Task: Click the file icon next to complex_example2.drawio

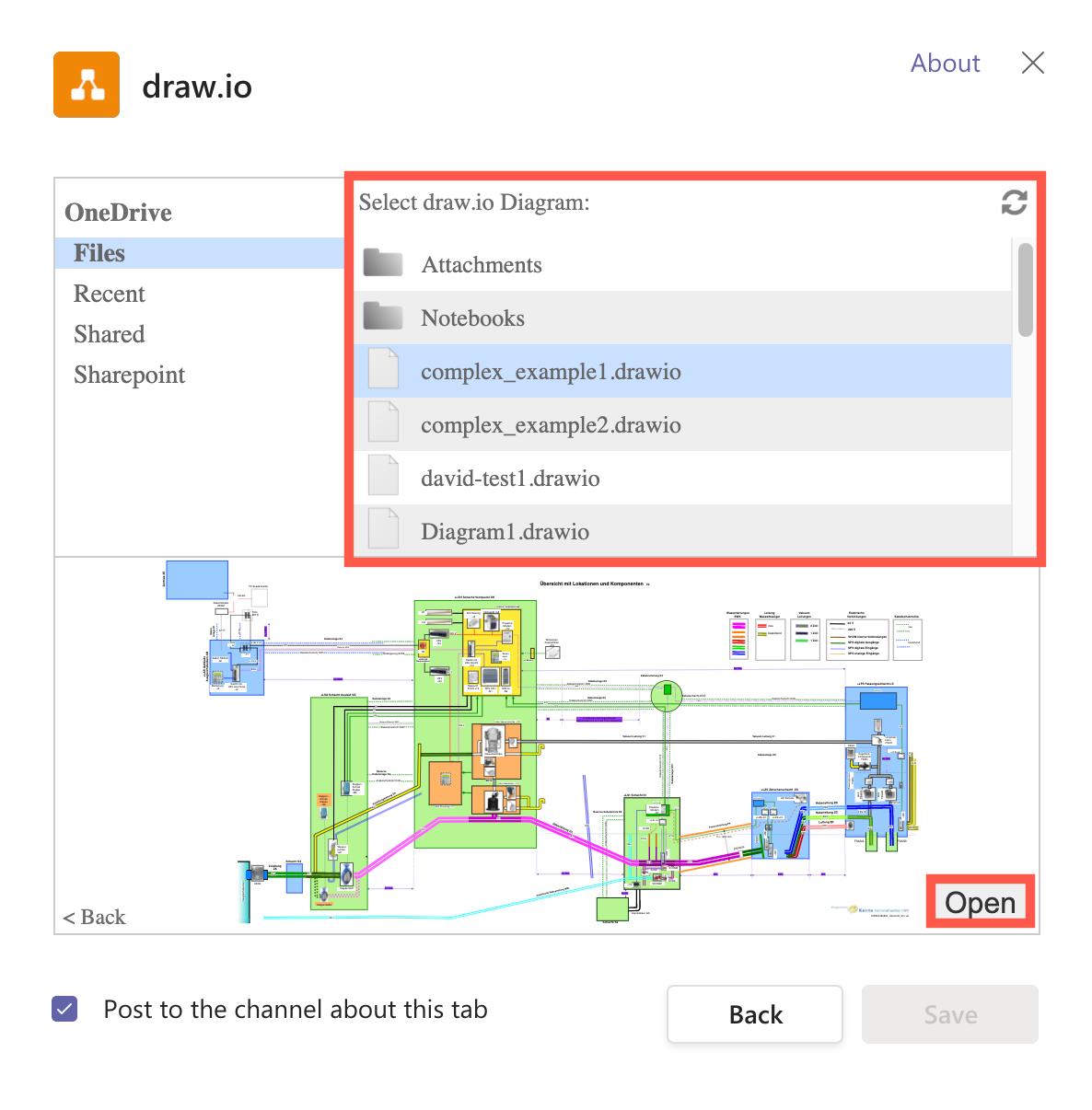Action: pyautogui.click(x=383, y=422)
